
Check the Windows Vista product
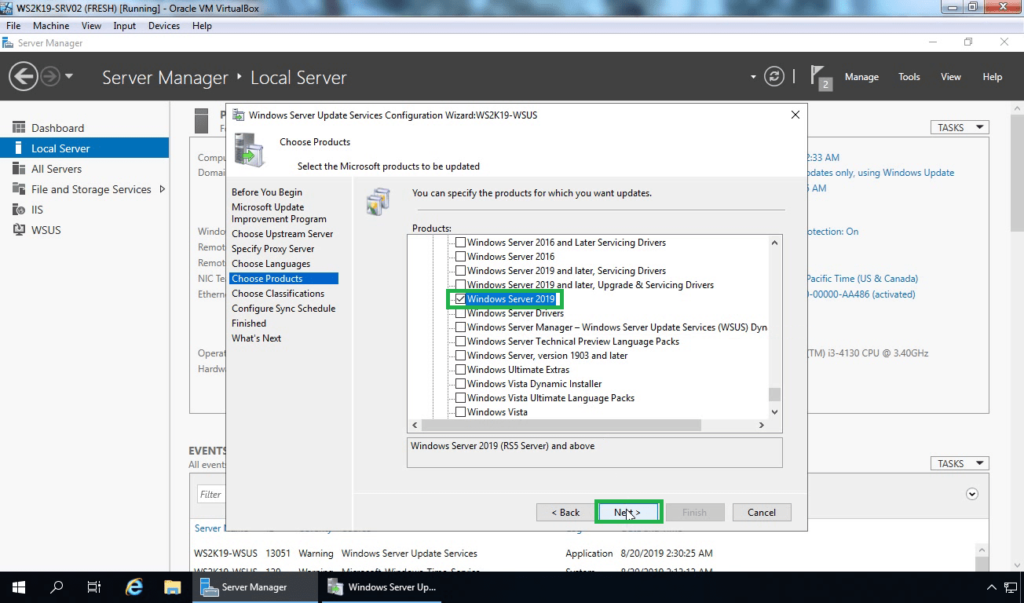[x=460, y=412]
